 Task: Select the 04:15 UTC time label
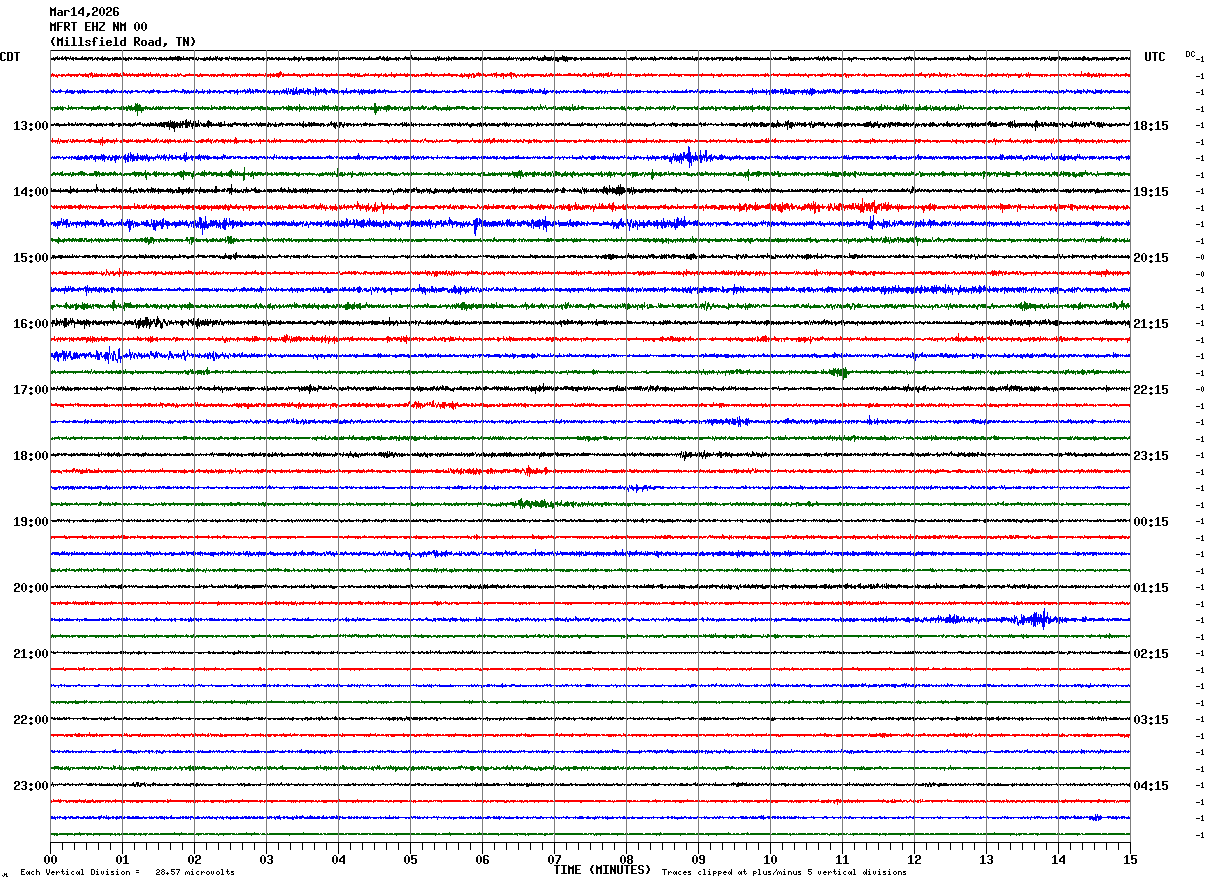pyautogui.click(x=1151, y=786)
